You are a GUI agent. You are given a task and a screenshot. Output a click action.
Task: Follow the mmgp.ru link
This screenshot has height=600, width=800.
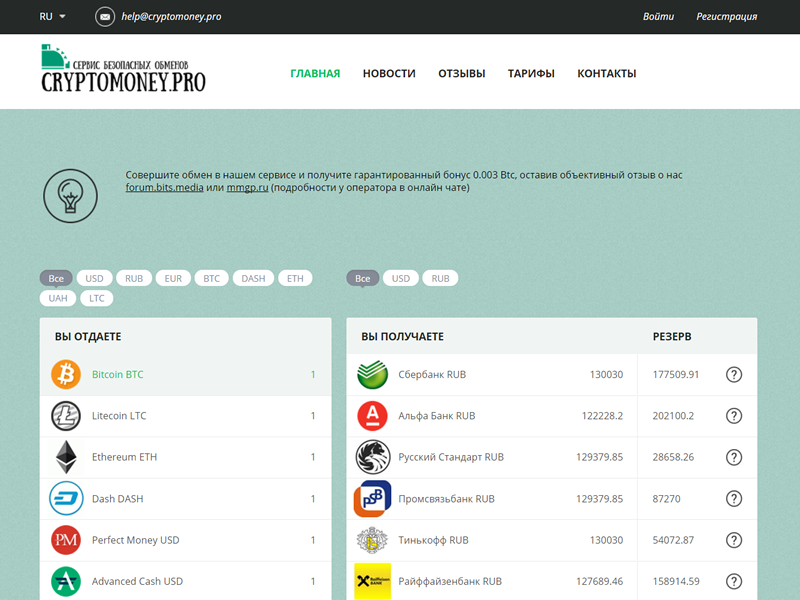[247, 187]
